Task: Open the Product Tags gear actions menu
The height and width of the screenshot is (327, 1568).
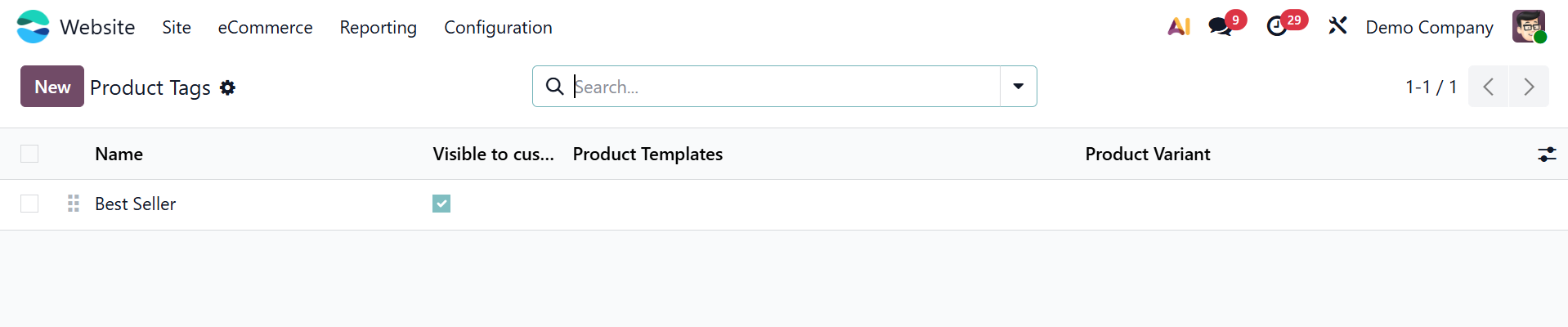Action: coord(228,87)
